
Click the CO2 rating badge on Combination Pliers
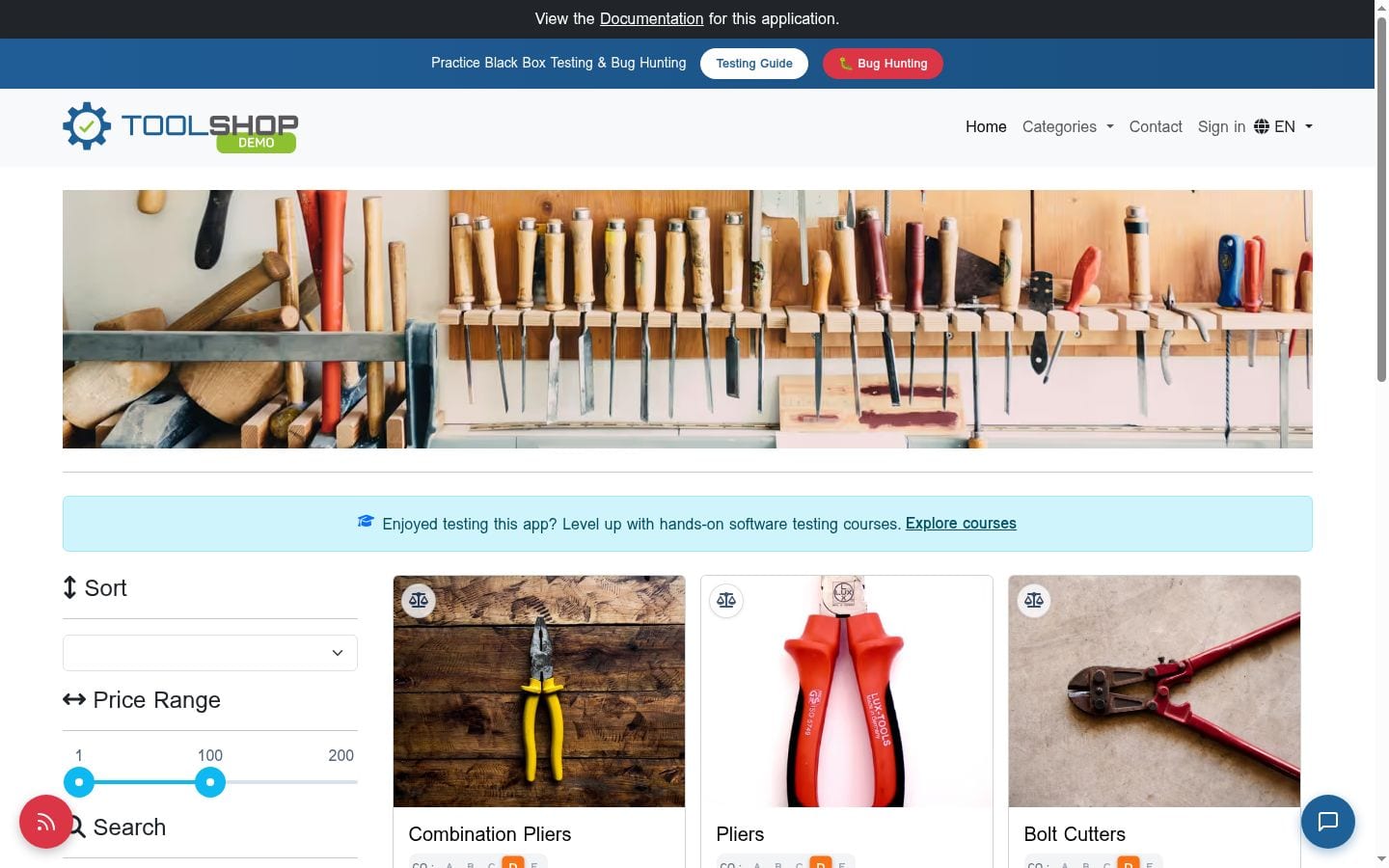click(478, 861)
